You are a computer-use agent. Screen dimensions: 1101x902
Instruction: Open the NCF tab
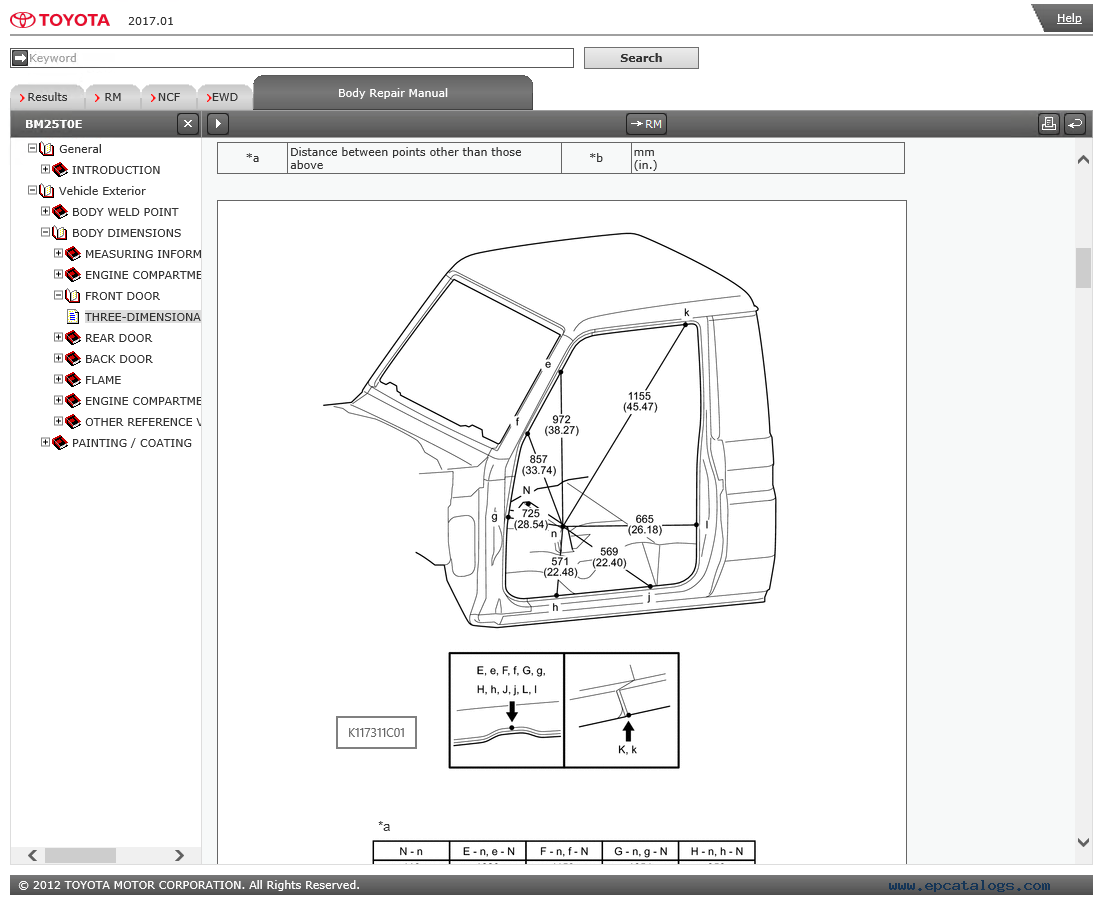pos(169,98)
